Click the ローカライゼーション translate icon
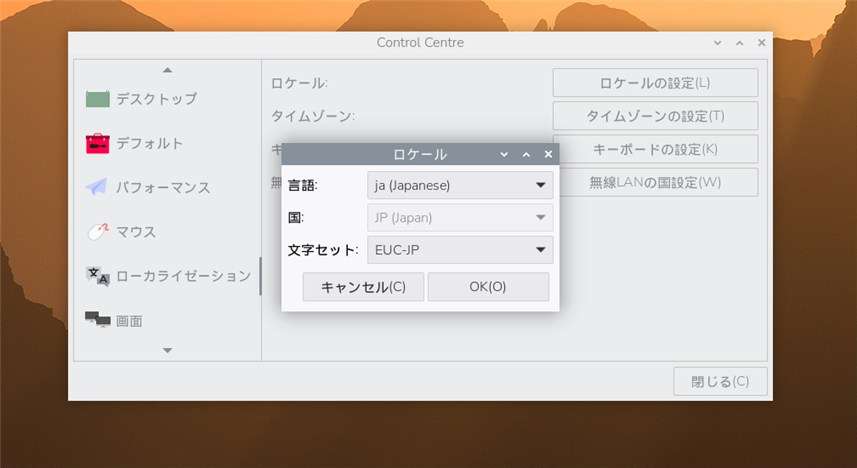 click(98, 276)
